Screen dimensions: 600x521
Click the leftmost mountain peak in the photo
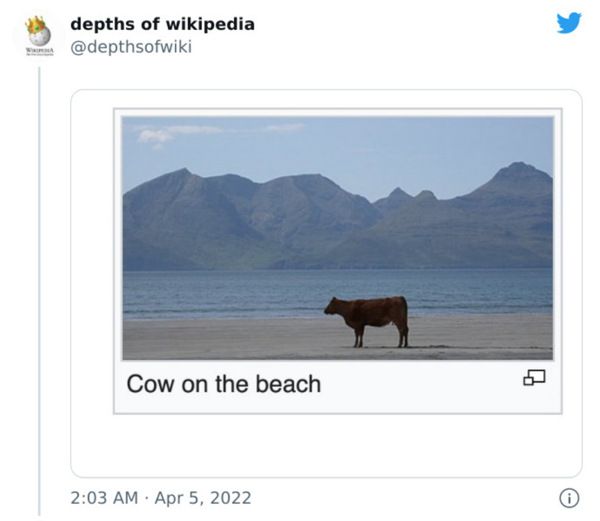click(179, 174)
